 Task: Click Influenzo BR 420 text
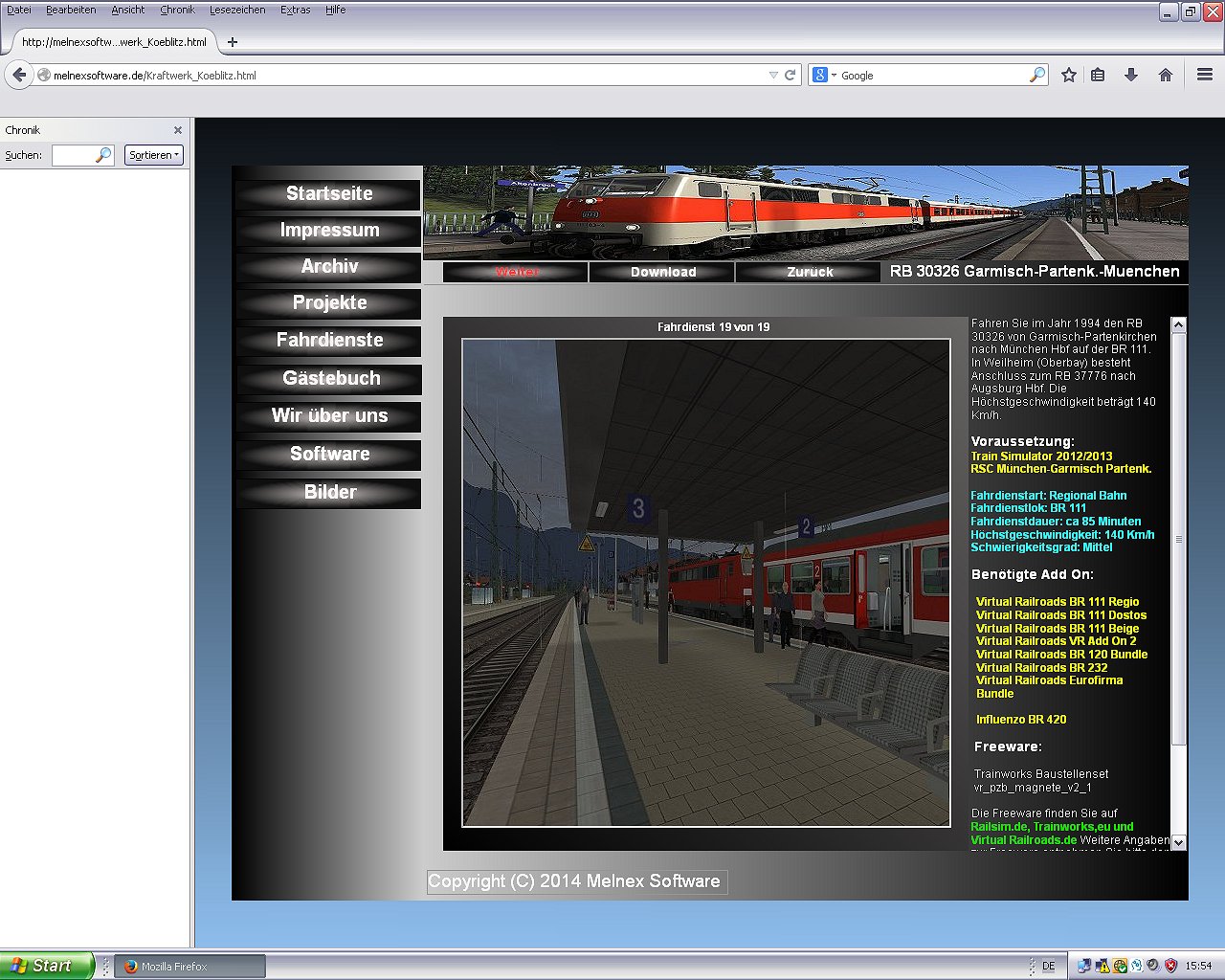(1021, 720)
